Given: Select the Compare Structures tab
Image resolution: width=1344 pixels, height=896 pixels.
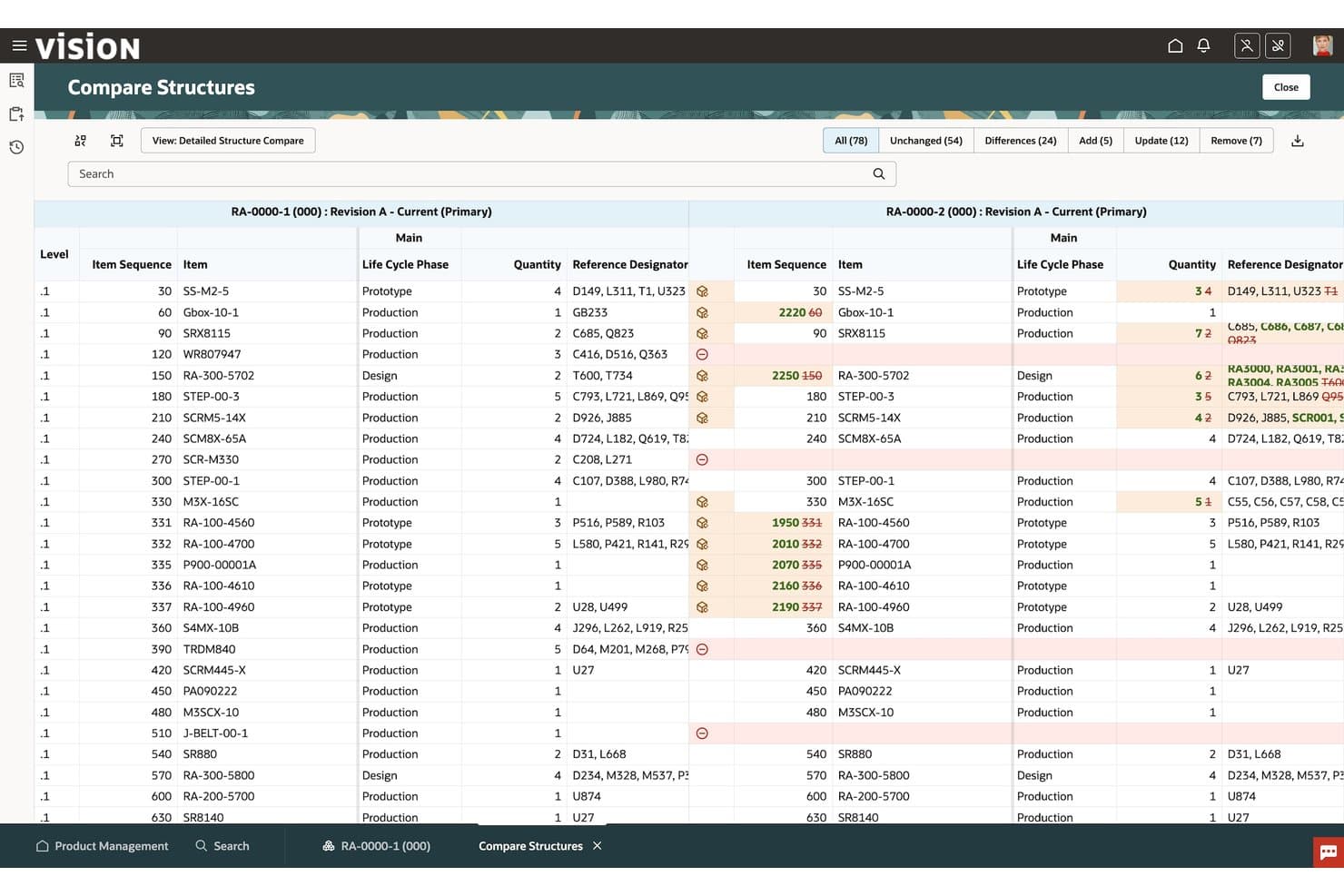Looking at the screenshot, I should point(530,846).
